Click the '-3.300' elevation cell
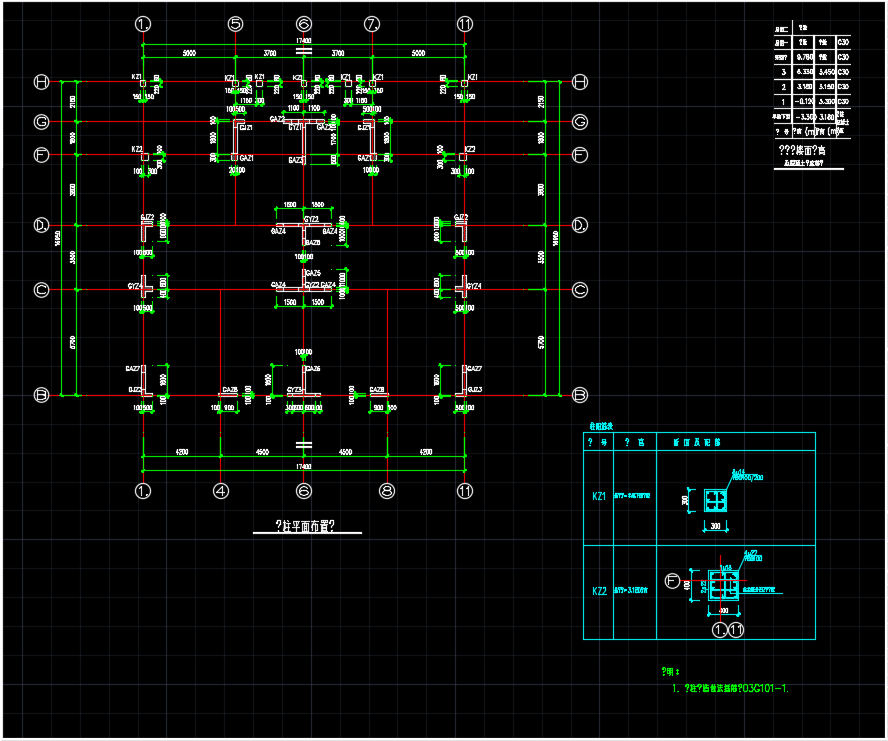Screen dimensions: 888x741 coord(804,117)
